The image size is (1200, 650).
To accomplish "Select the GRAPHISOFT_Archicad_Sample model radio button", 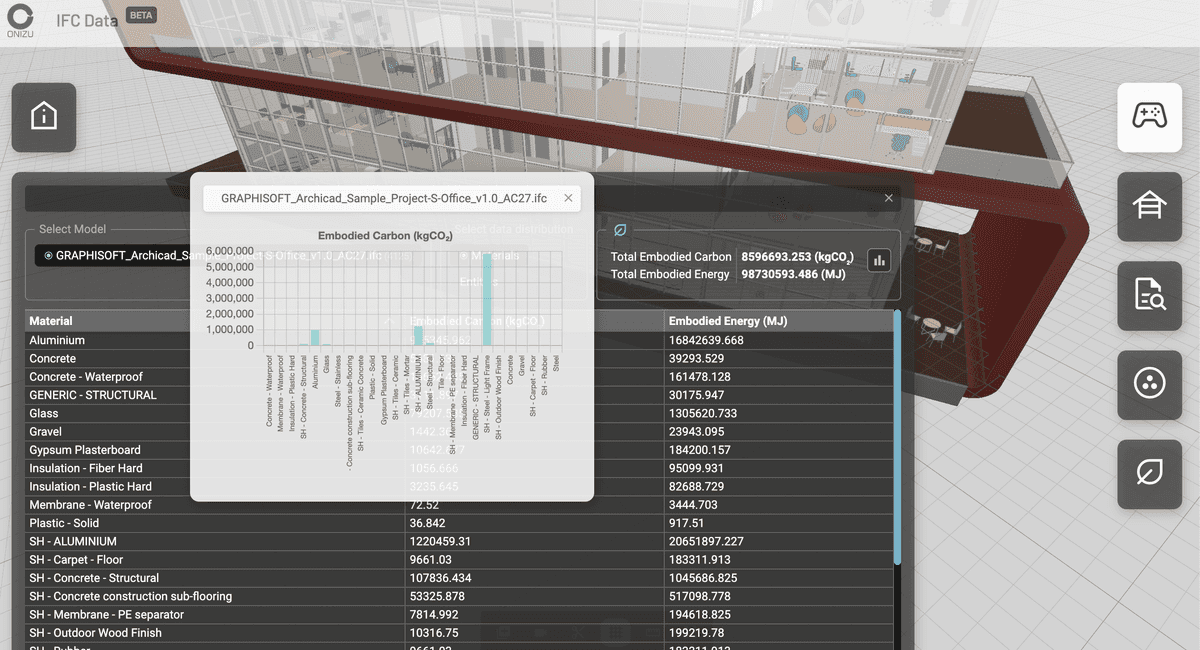I will pyautogui.click(x=47, y=255).
